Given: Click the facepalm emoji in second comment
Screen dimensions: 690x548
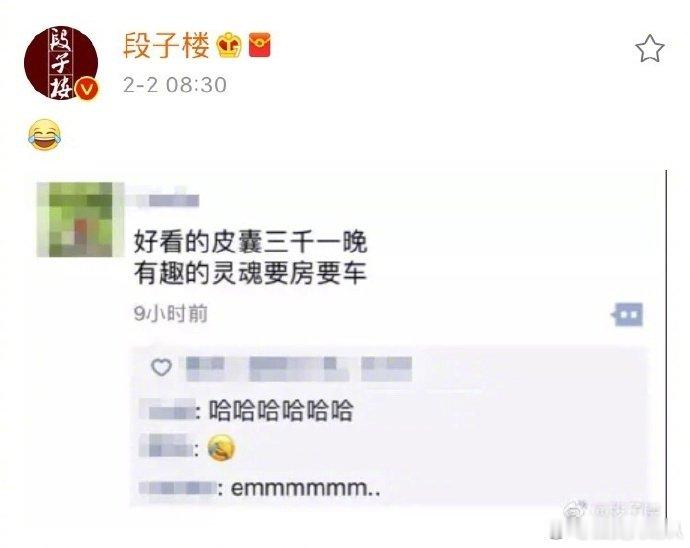Looking at the screenshot, I should tap(221, 448).
